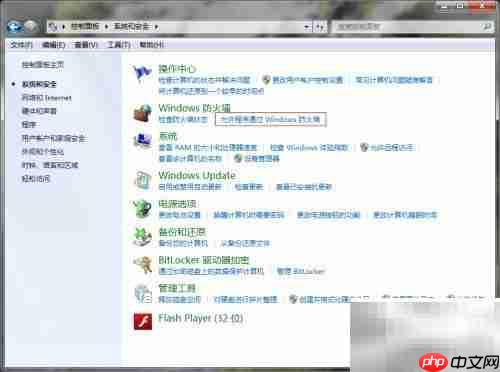Click the shield icon beside 创建并格式化硬盘分区
Viewport: 500px width, 372px height.
(293, 299)
